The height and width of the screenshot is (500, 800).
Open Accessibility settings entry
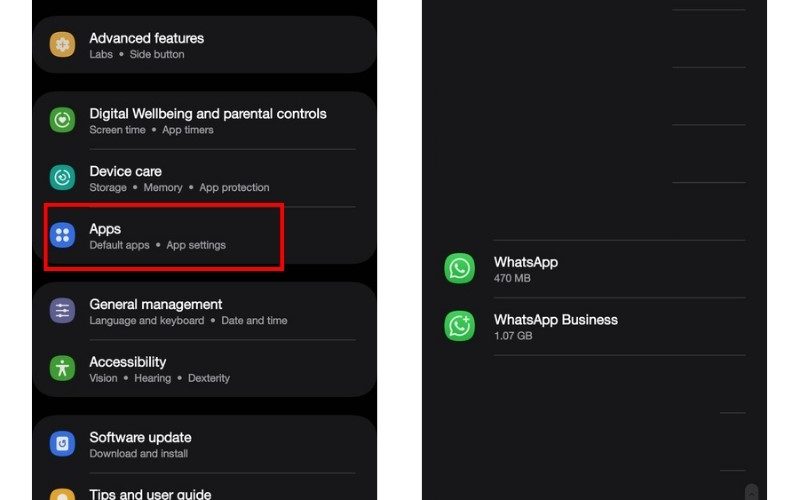(204, 369)
